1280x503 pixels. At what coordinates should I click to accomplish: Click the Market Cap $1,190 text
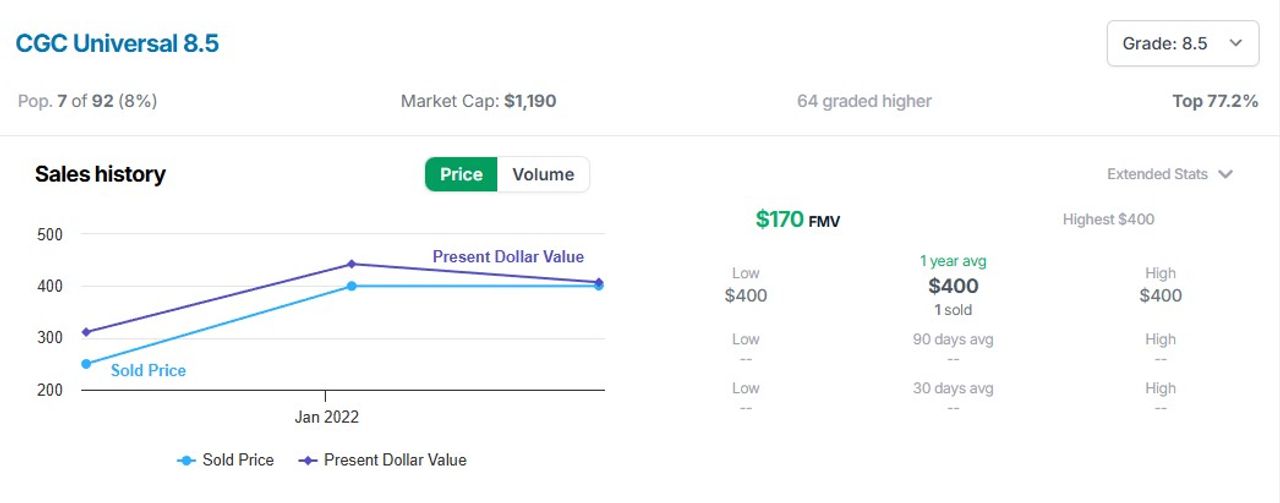pyautogui.click(x=478, y=101)
